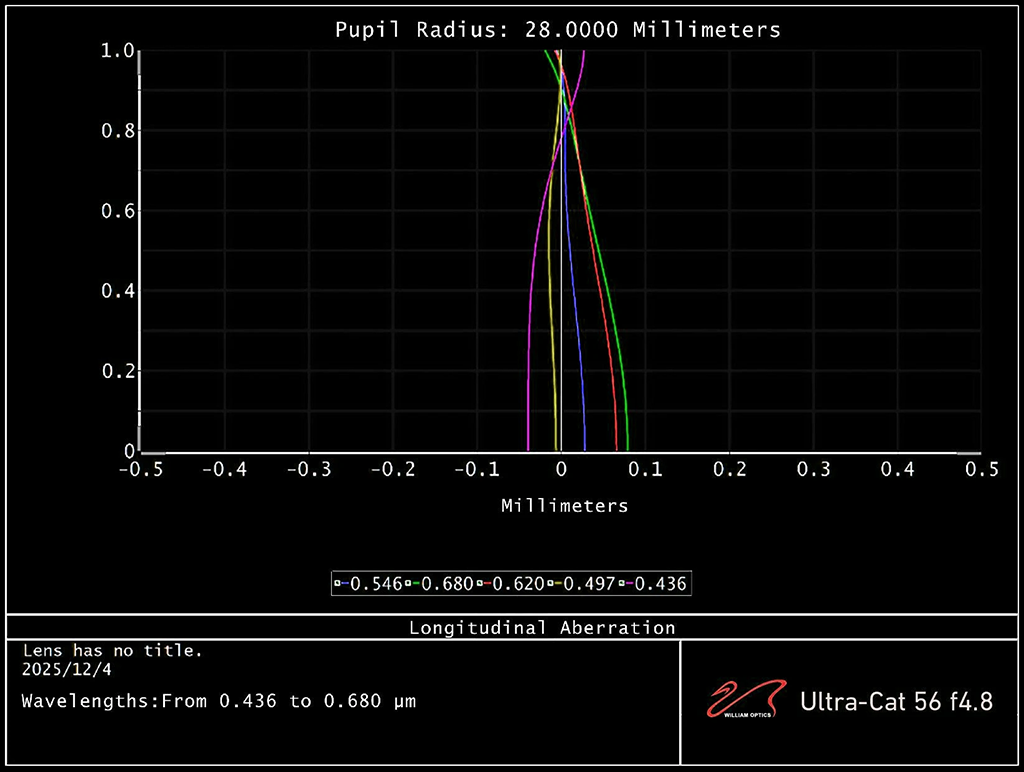Image resolution: width=1024 pixels, height=772 pixels.
Task: Click the red 0.620 legend marker square
Action: [478, 583]
